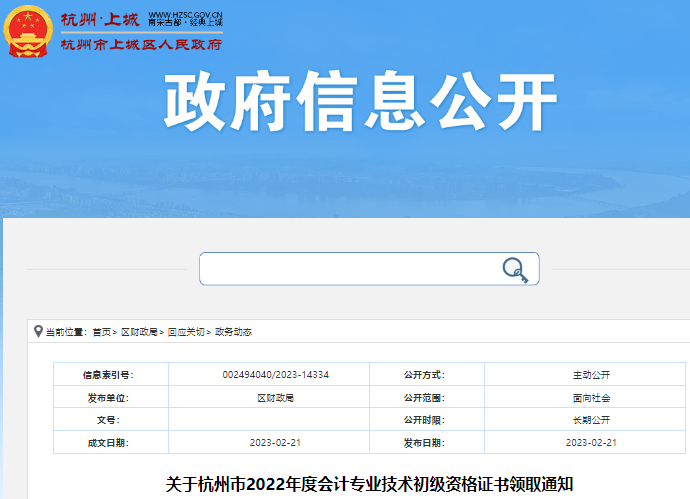The image size is (690, 499).
Task: Go to 首页 in the breadcrumb
Action: click(102, 332)
